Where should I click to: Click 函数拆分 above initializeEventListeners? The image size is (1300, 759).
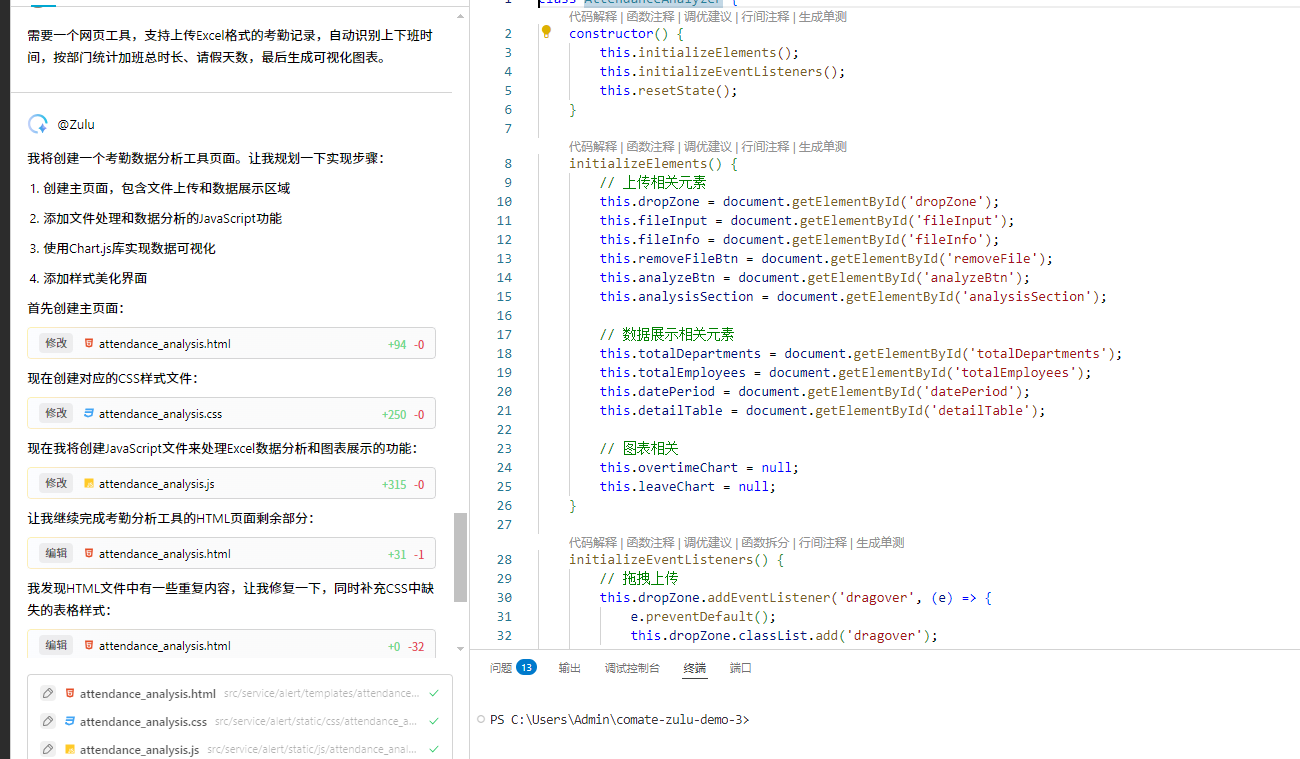click(765, 543)
